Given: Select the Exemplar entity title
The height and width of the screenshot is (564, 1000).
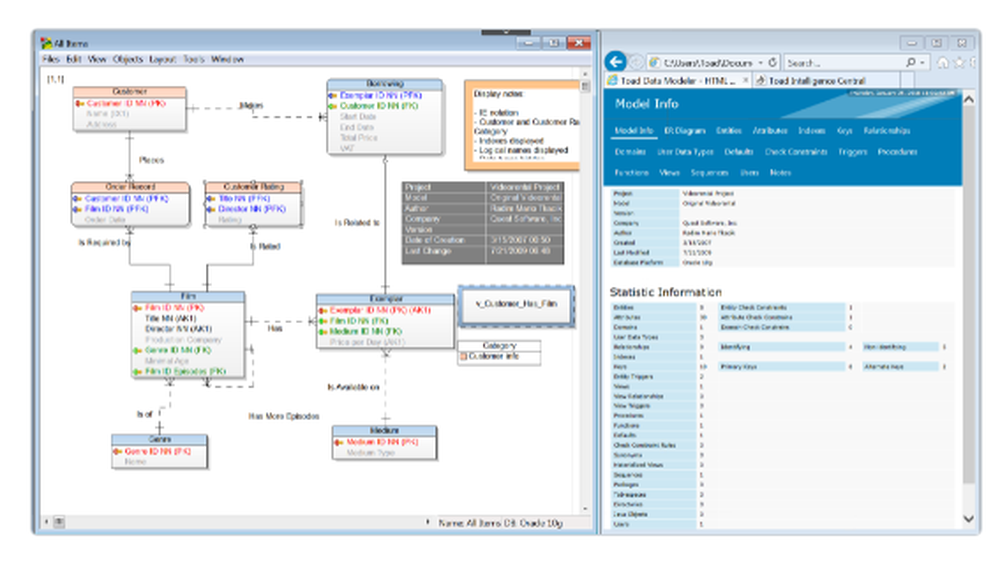Looking at the screenshot, I should pyautogui.click(x=385, y=299).
